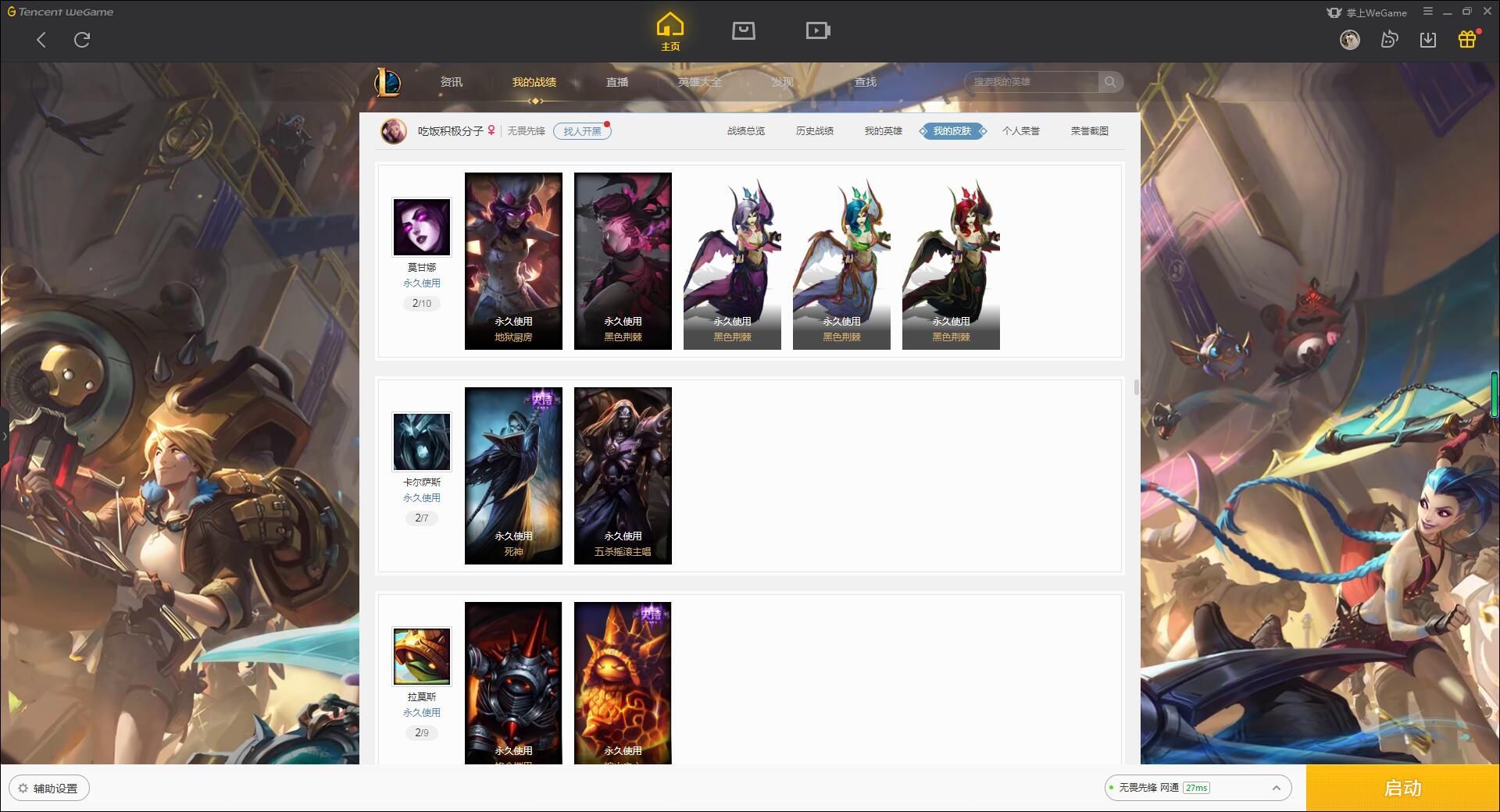The image size is (1500, 812).
Task: Click the share/forward icon in top bar
Action: (x=1389, y=39)
